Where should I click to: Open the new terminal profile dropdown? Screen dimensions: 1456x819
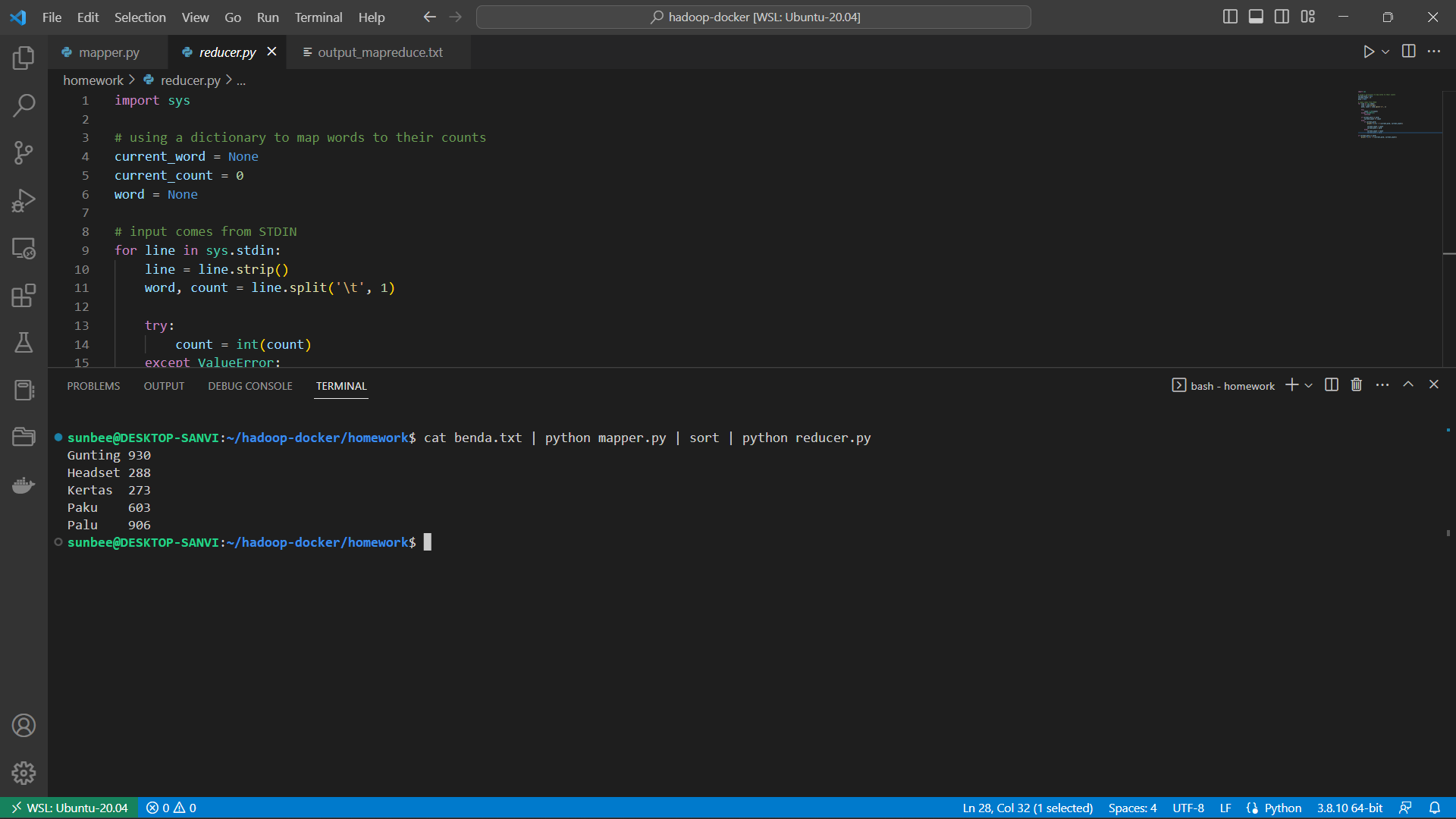pyautogui.click(x=1307, y=385)
